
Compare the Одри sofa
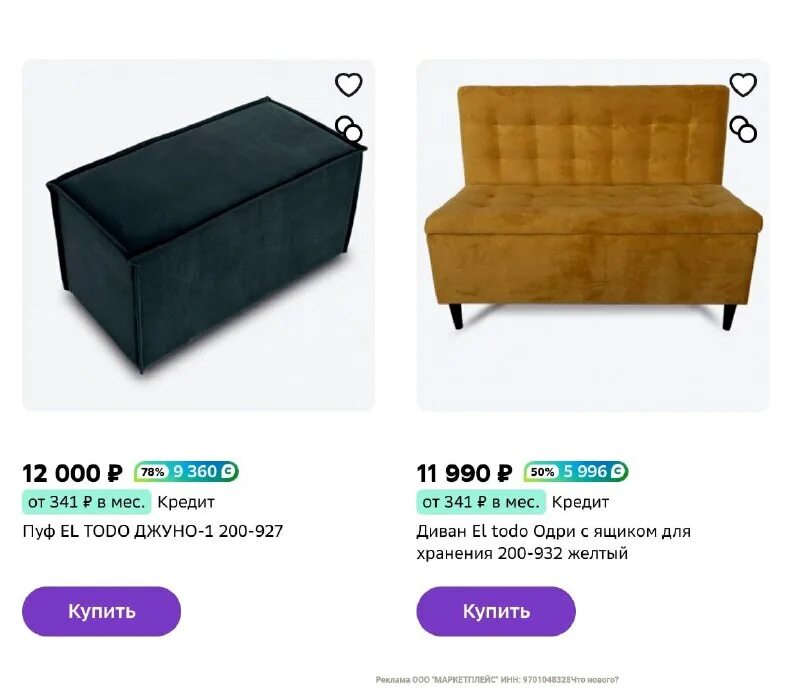coord(743,129)
